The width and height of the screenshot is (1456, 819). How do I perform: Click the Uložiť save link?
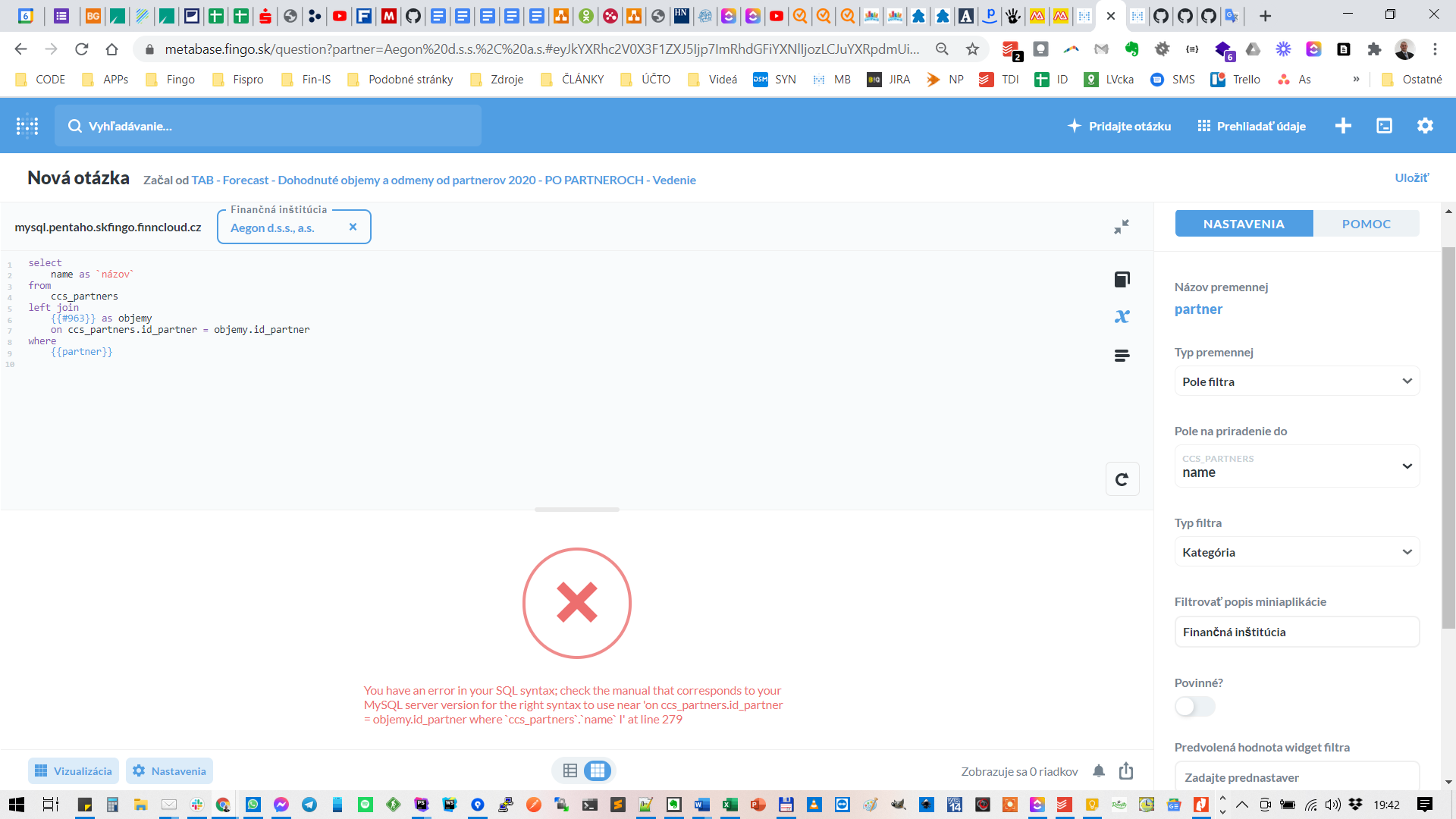(1411, 177)
